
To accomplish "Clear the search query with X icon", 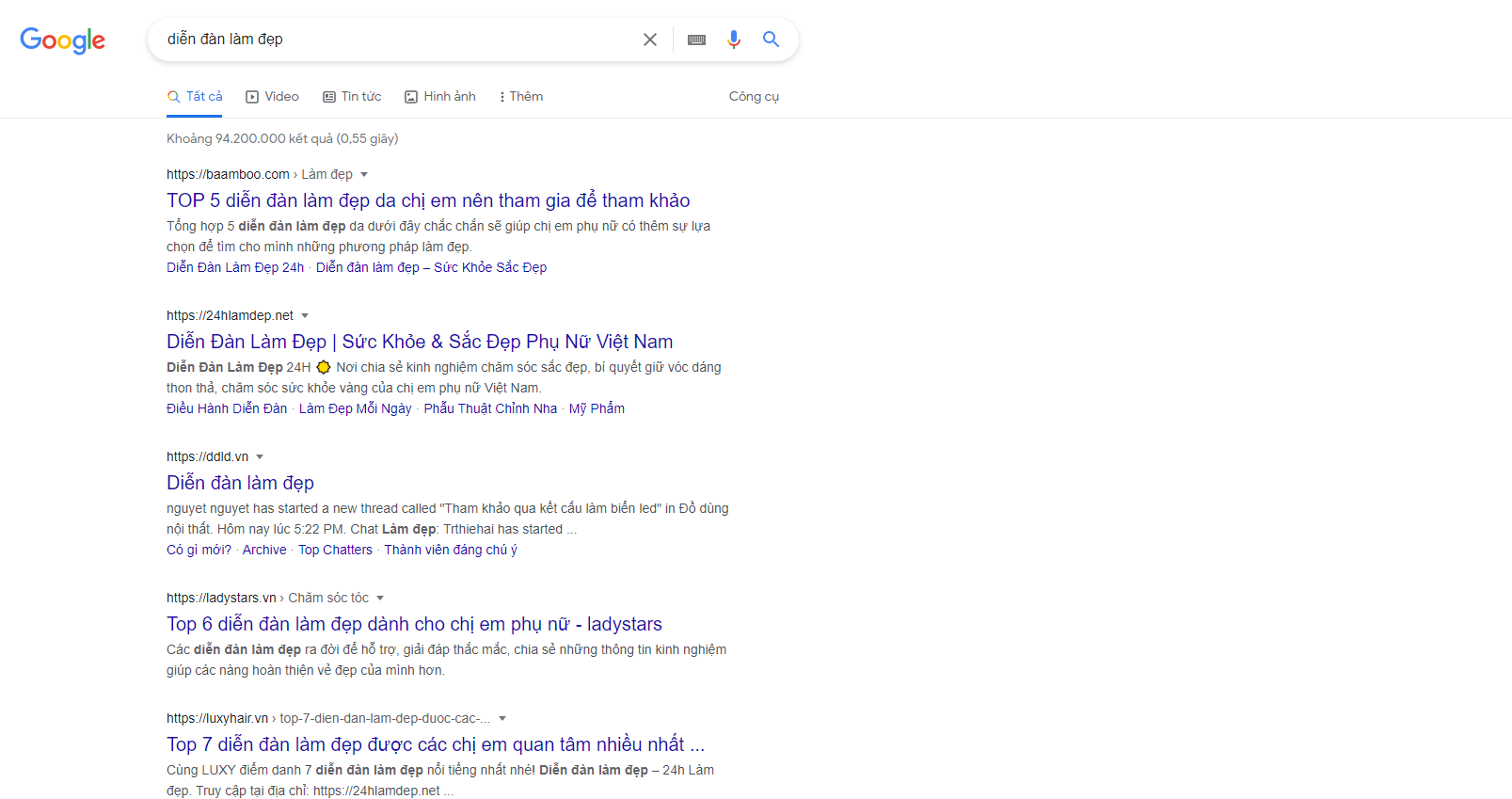I will [650, 40].
